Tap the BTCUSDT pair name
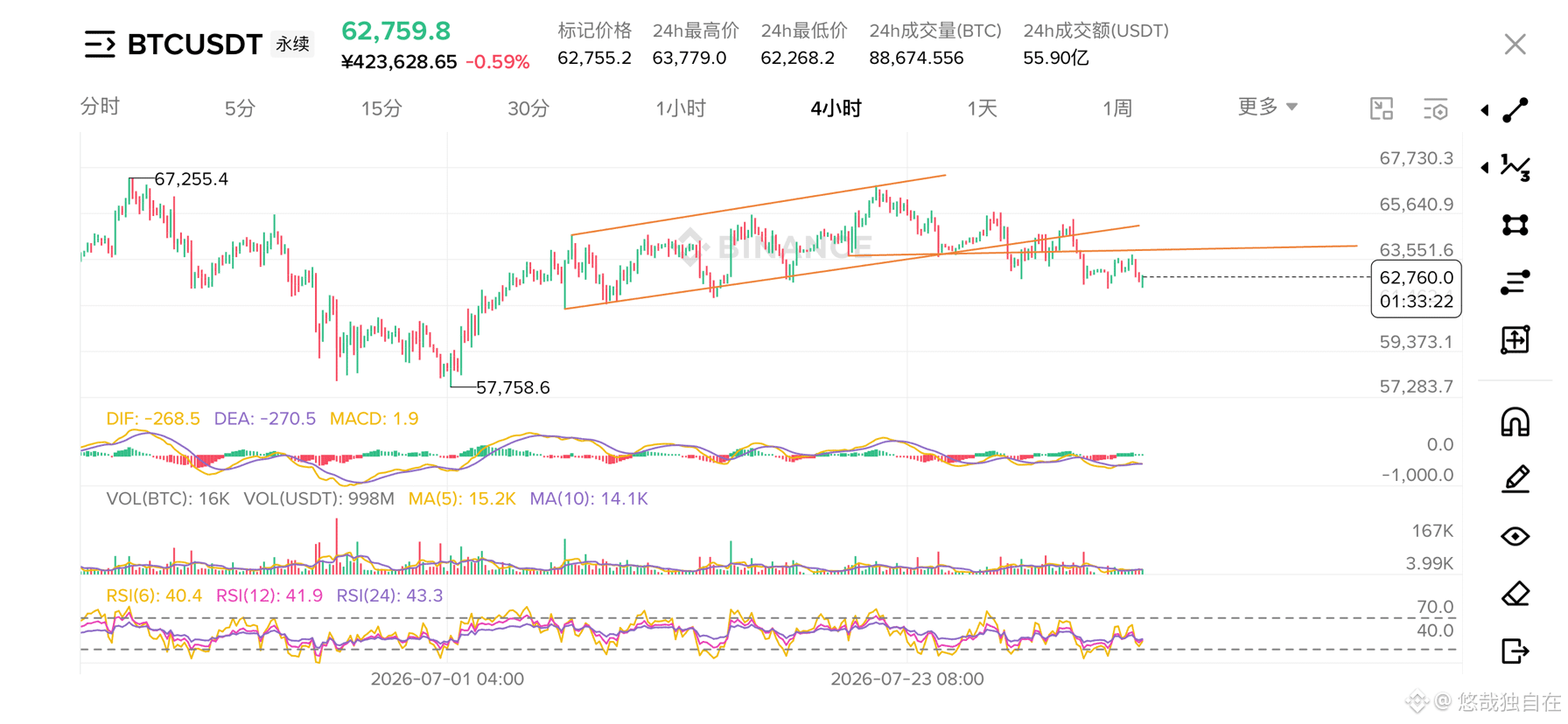Viewport: 1568px width, 724px height. pos(194,44)
